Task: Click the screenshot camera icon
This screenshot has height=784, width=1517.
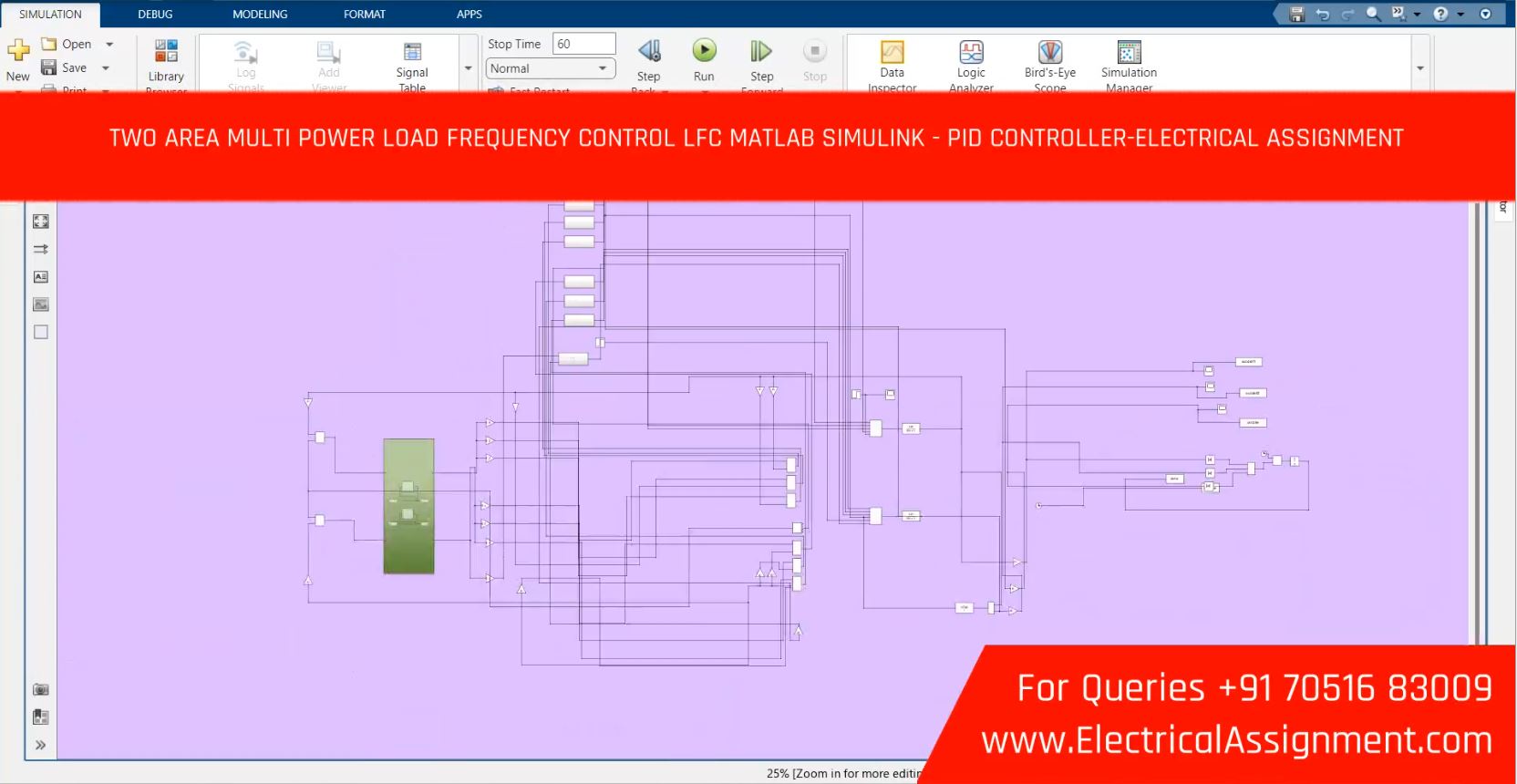Action: coord(41,690)
